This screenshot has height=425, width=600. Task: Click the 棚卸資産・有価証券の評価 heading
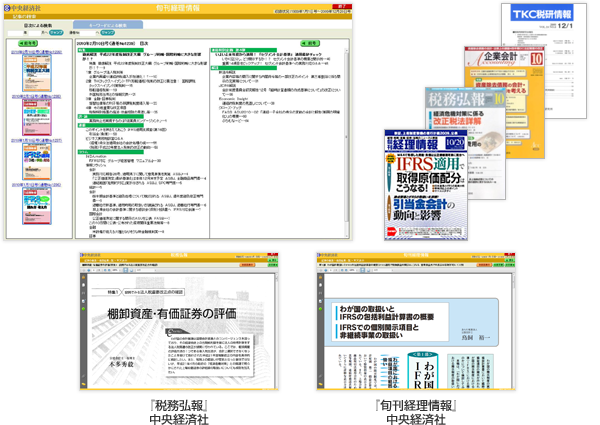[x=171, y=314]
